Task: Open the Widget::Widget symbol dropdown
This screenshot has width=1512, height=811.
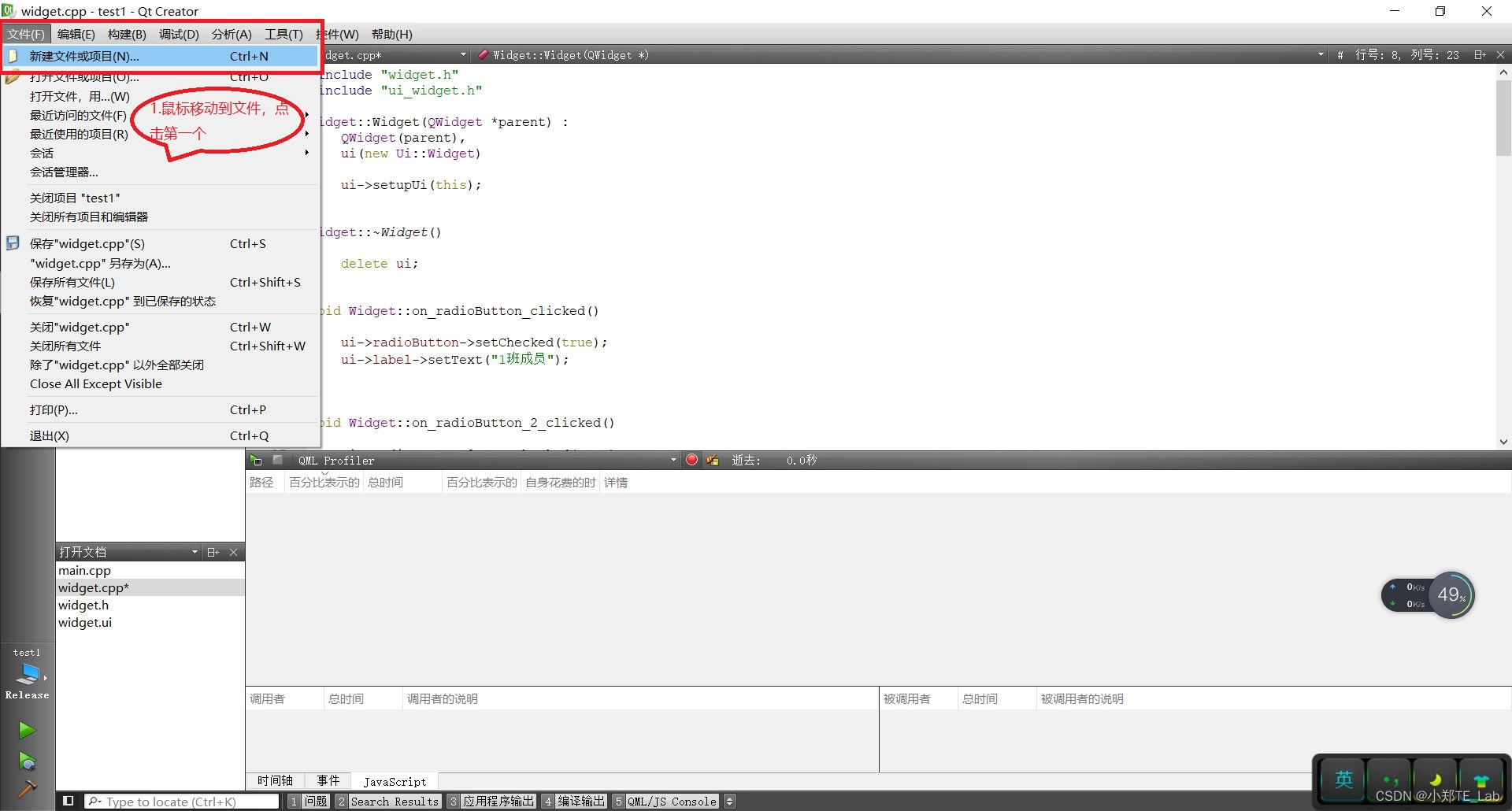Action: [x=1321, y=54]
